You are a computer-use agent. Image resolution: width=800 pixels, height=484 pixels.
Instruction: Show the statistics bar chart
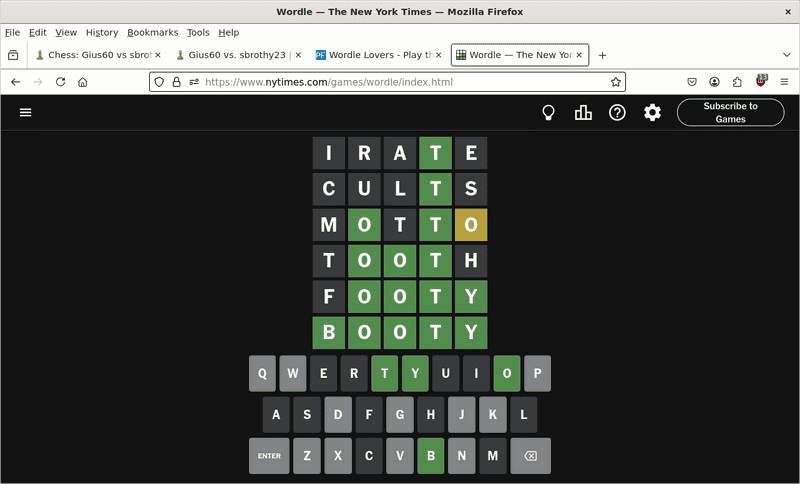tap(583, 112)
